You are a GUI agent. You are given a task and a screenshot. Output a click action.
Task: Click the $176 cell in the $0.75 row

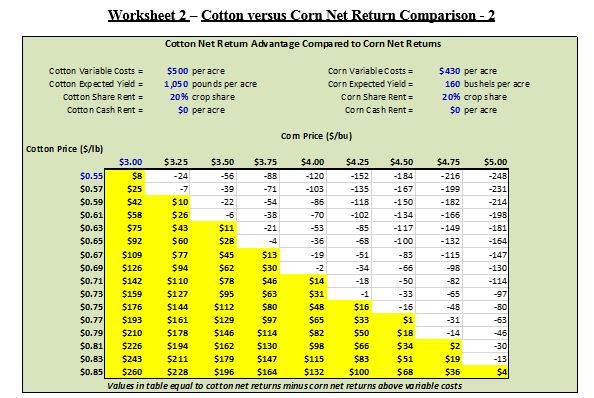point(125,307)
